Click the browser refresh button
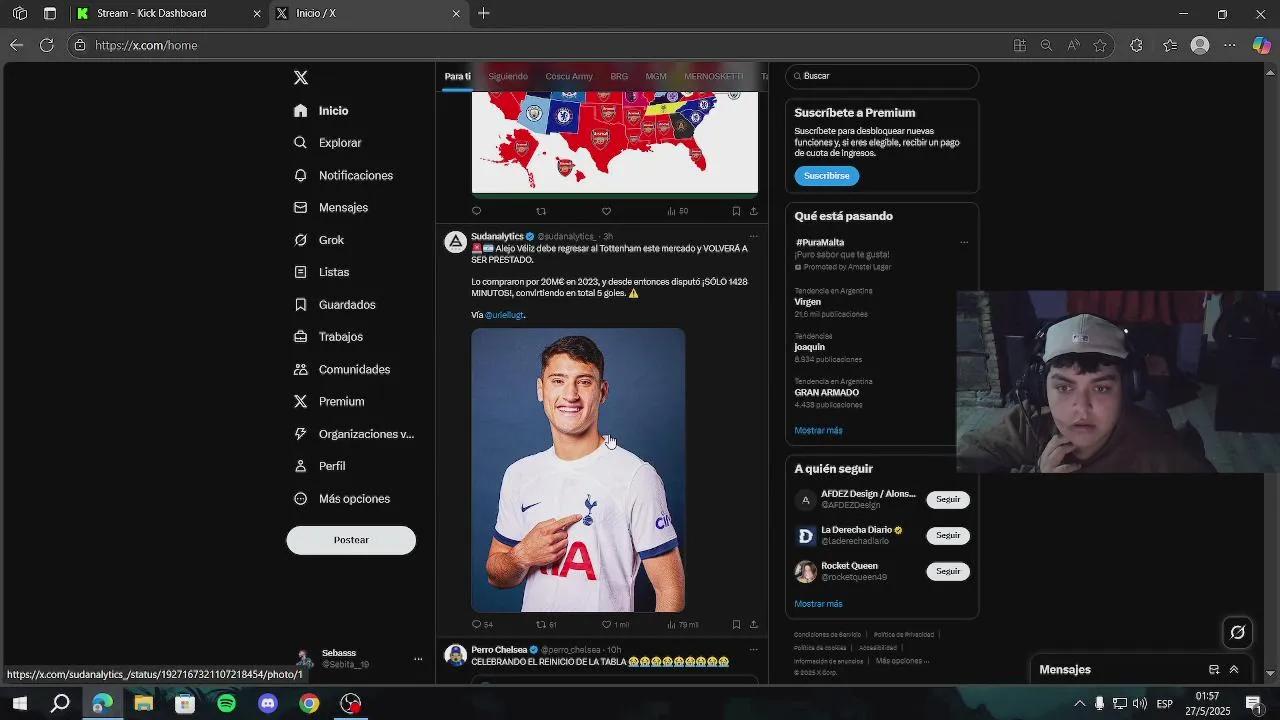 pyautogui.click(x=46, y=45)
